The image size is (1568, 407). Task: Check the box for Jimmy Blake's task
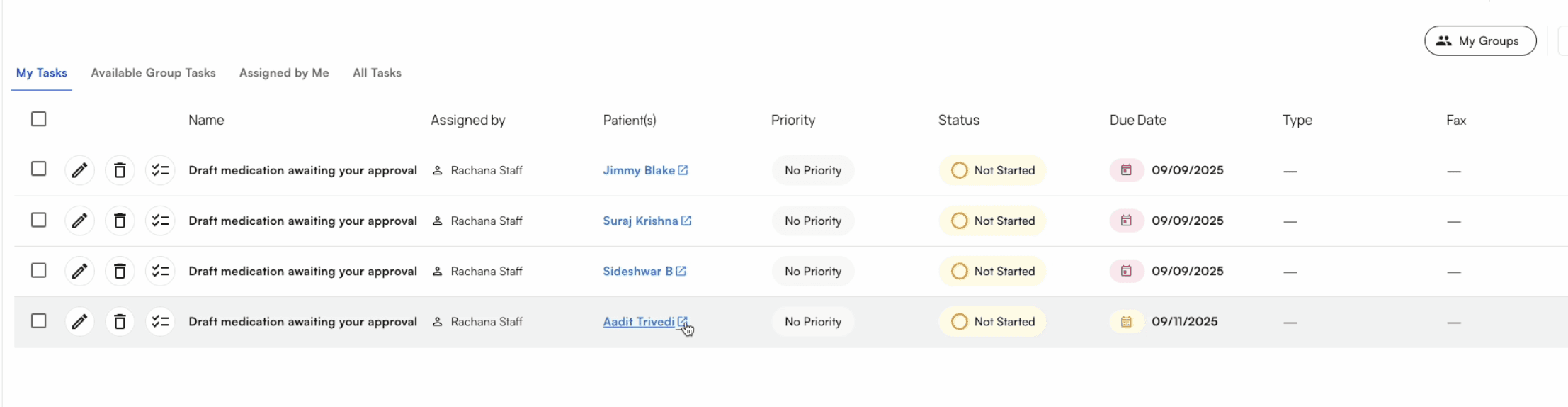tap(39, 169)
